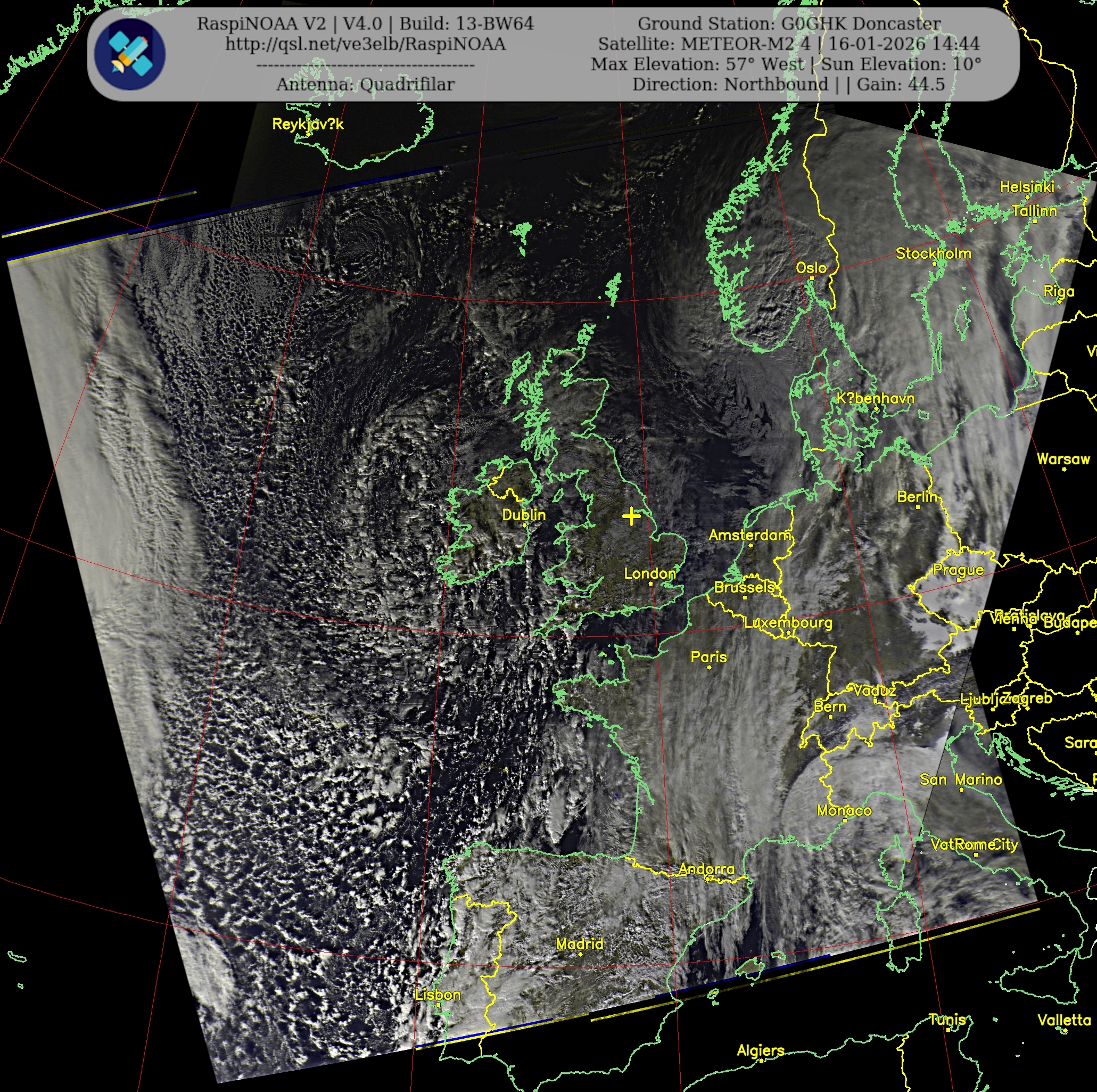Click the Madrid city marker dot
The image size is (1097, 1092).
click(x=580, y=955)
